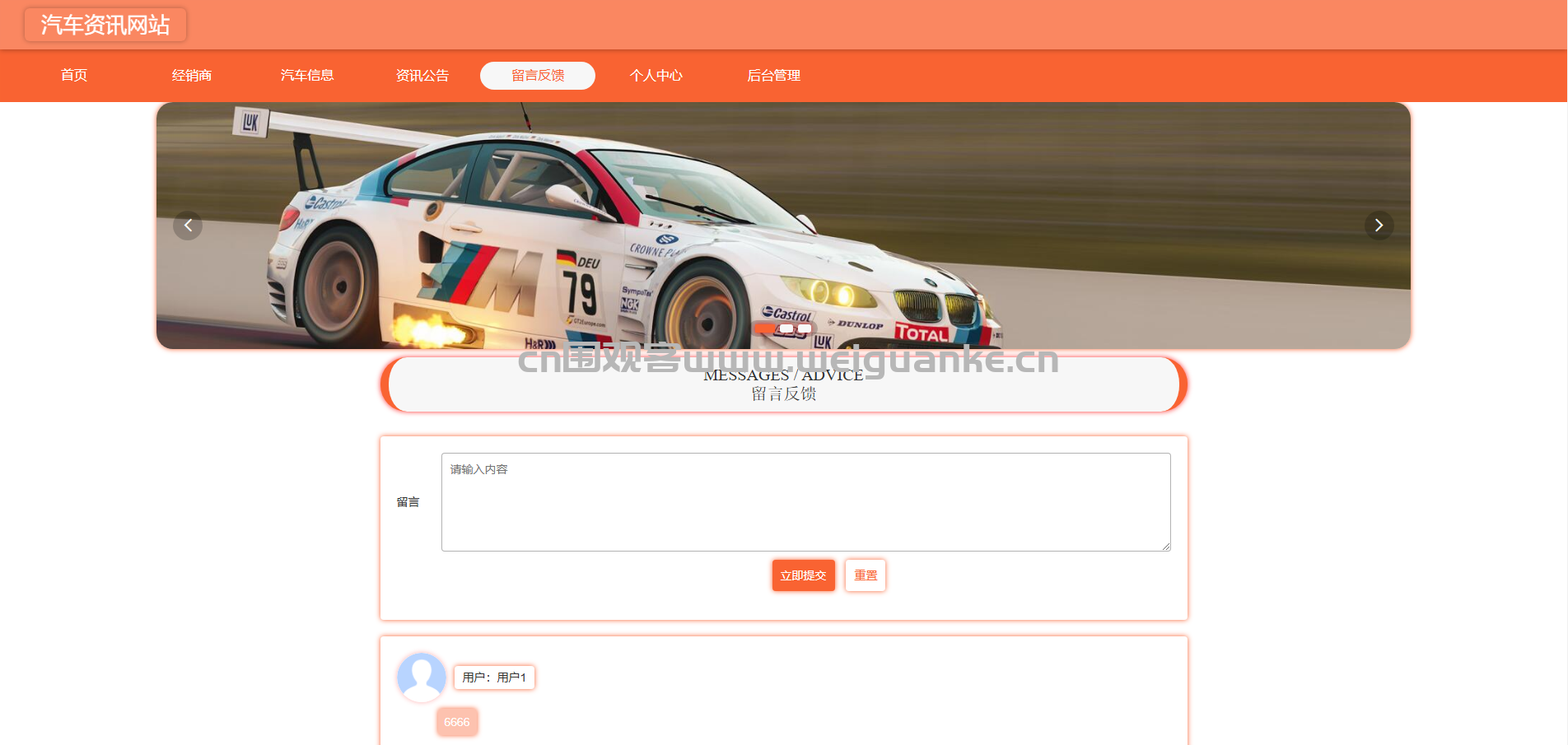Click the MESSAGES / ADVICE heading
Screen dimensions: 1568x745
(783, 375)
